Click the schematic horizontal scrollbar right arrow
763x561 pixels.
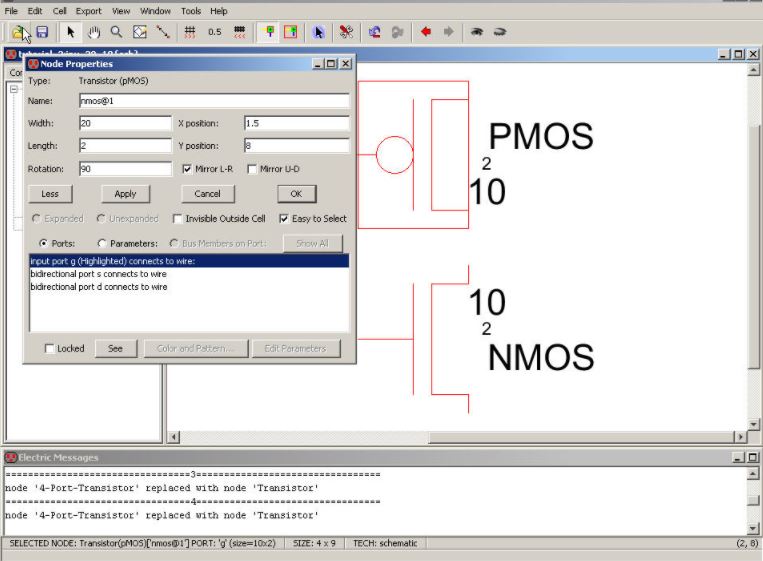pyautogui.click(x=740, y=437)
